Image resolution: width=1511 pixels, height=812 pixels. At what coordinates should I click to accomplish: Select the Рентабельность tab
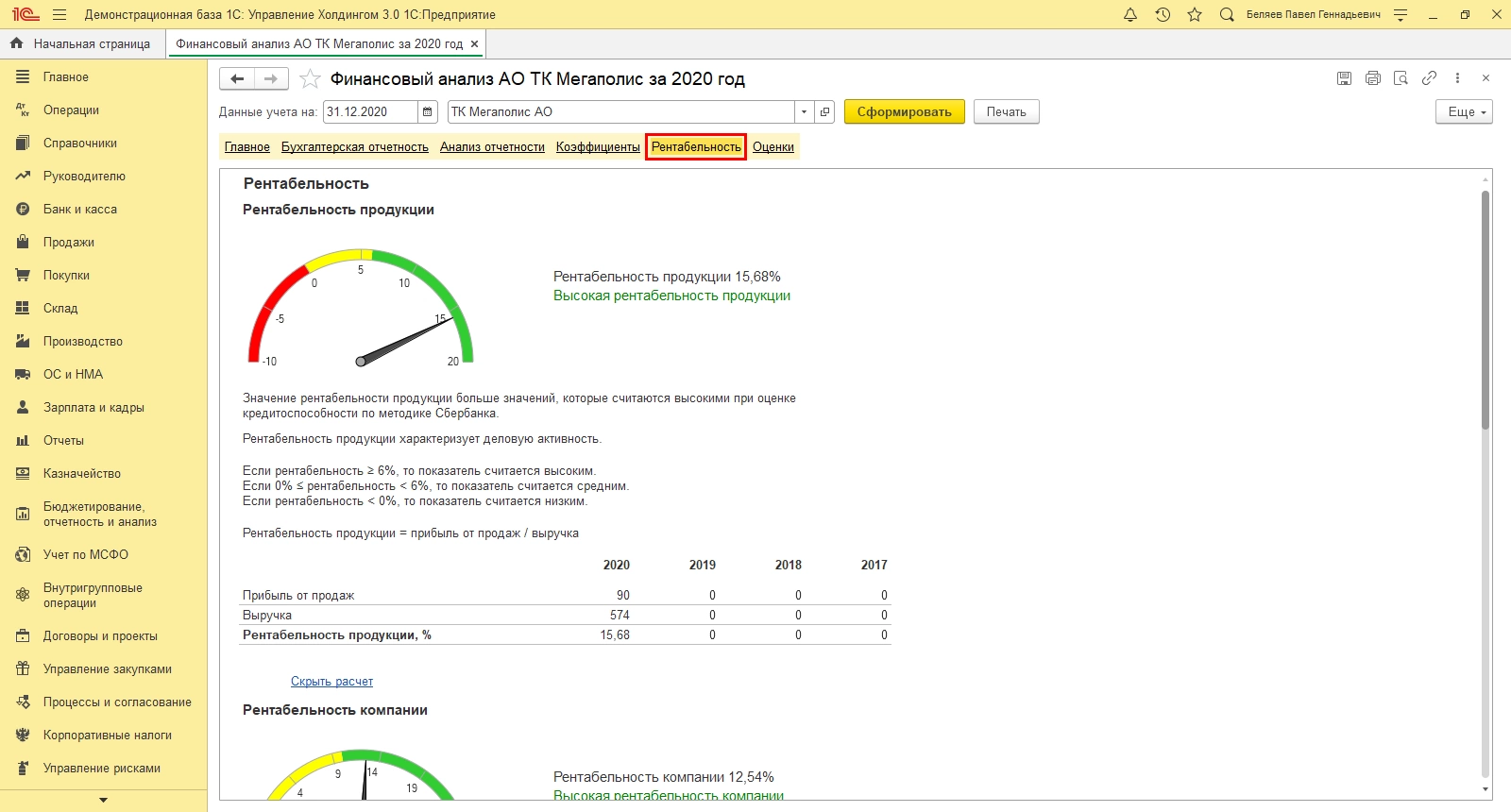(696, 147)
